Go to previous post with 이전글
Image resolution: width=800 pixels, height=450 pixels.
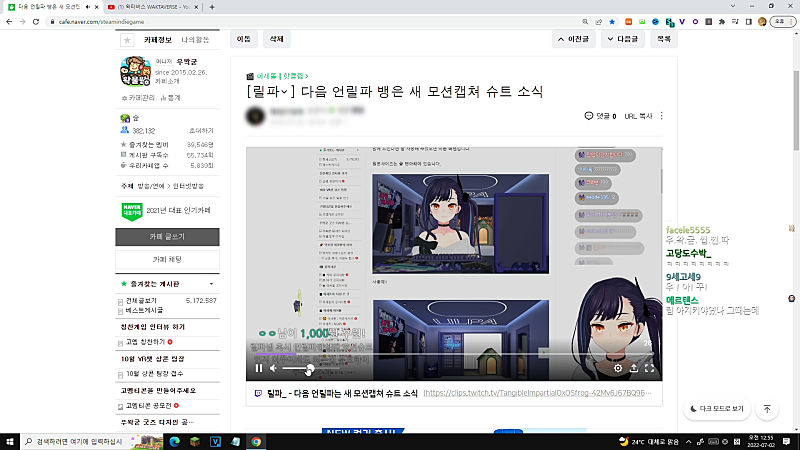point(573,39)
